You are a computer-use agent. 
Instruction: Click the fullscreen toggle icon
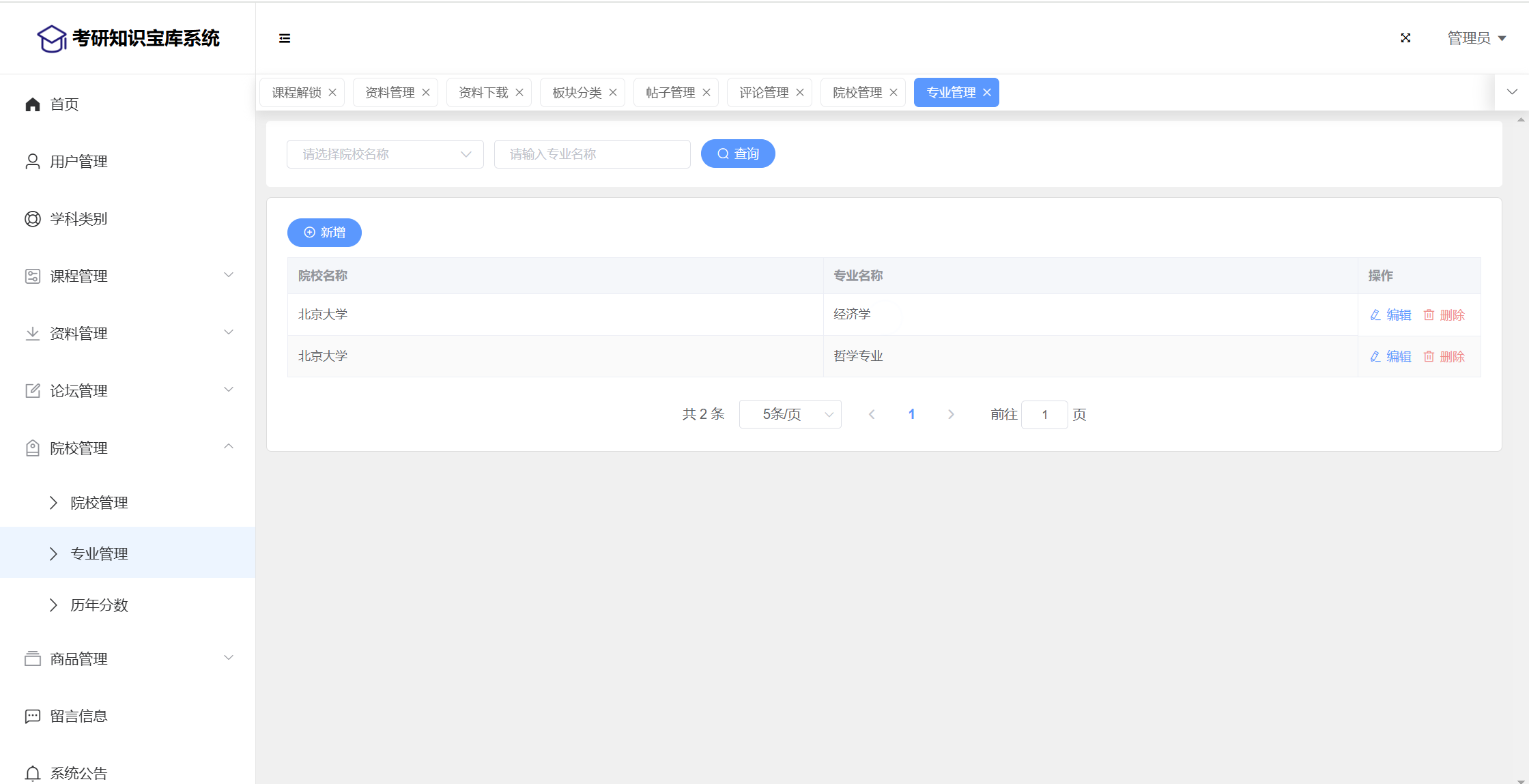1405,38
